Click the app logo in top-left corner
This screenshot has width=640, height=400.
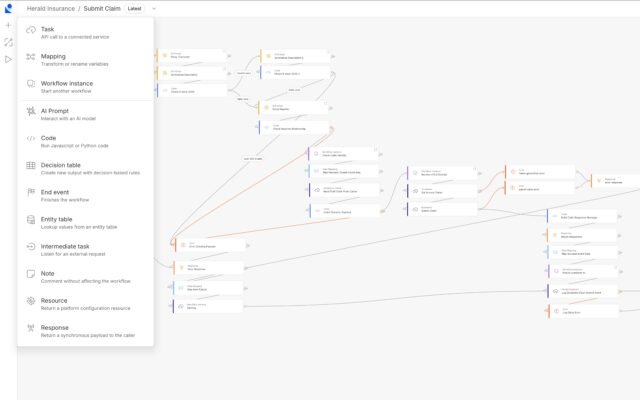click(9, 8)
